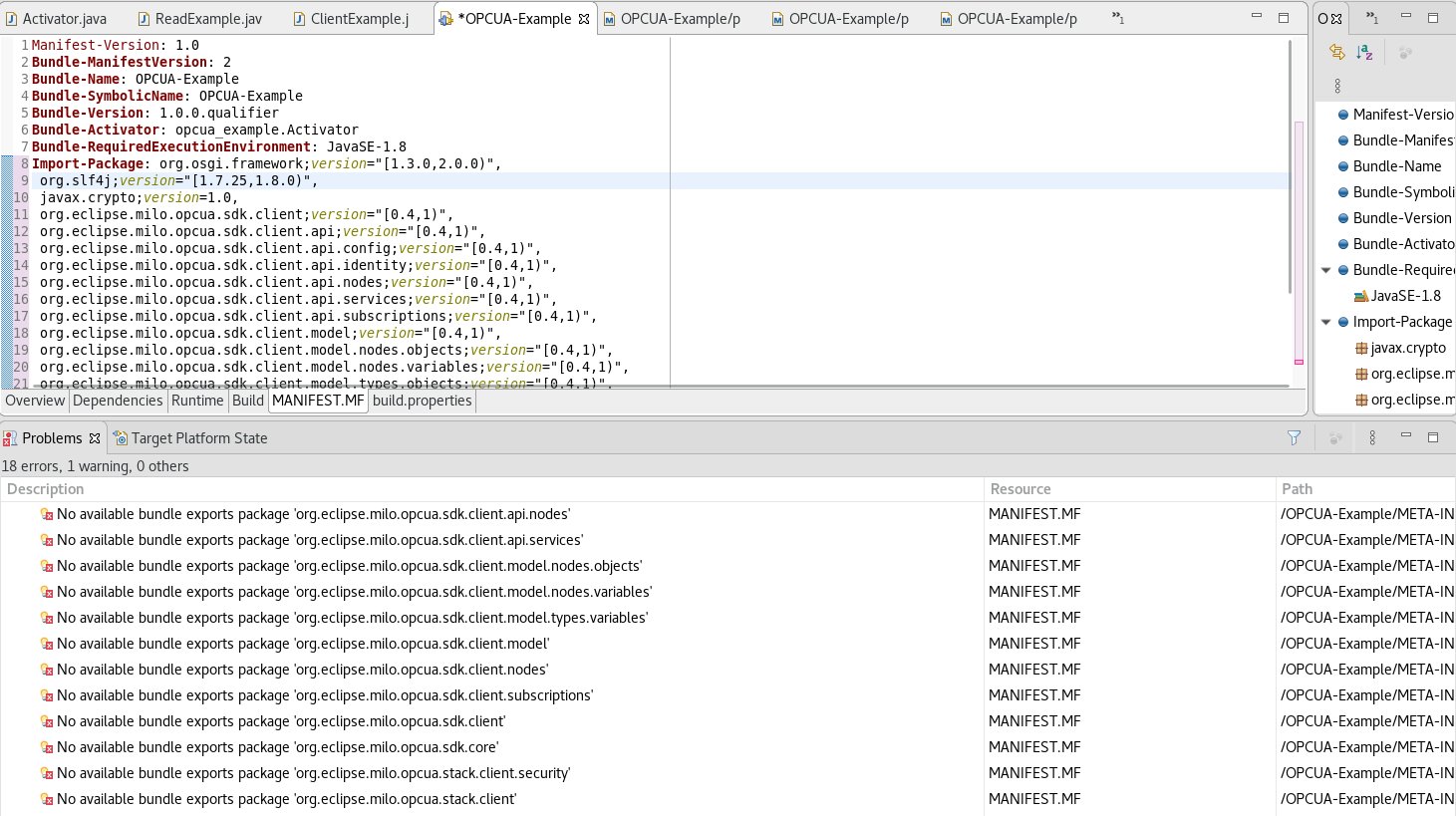Screen dimensions: 1456x816
Task: Open the Problems view filter
Action: (x=1294, y=437)
